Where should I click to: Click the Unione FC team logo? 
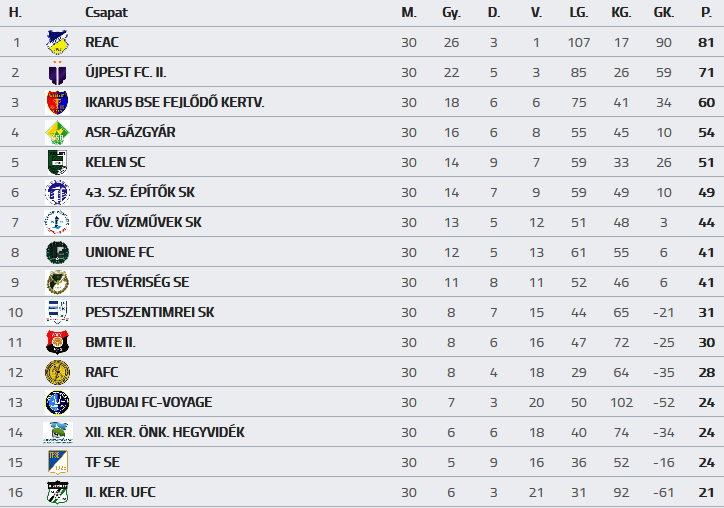tap(57, 252)
